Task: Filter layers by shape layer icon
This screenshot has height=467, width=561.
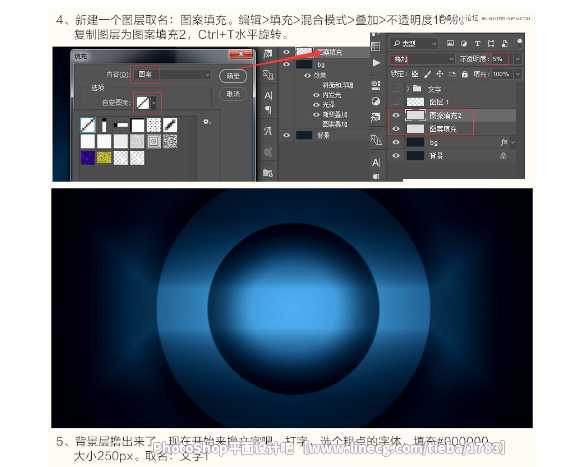Action: (491, 43)
